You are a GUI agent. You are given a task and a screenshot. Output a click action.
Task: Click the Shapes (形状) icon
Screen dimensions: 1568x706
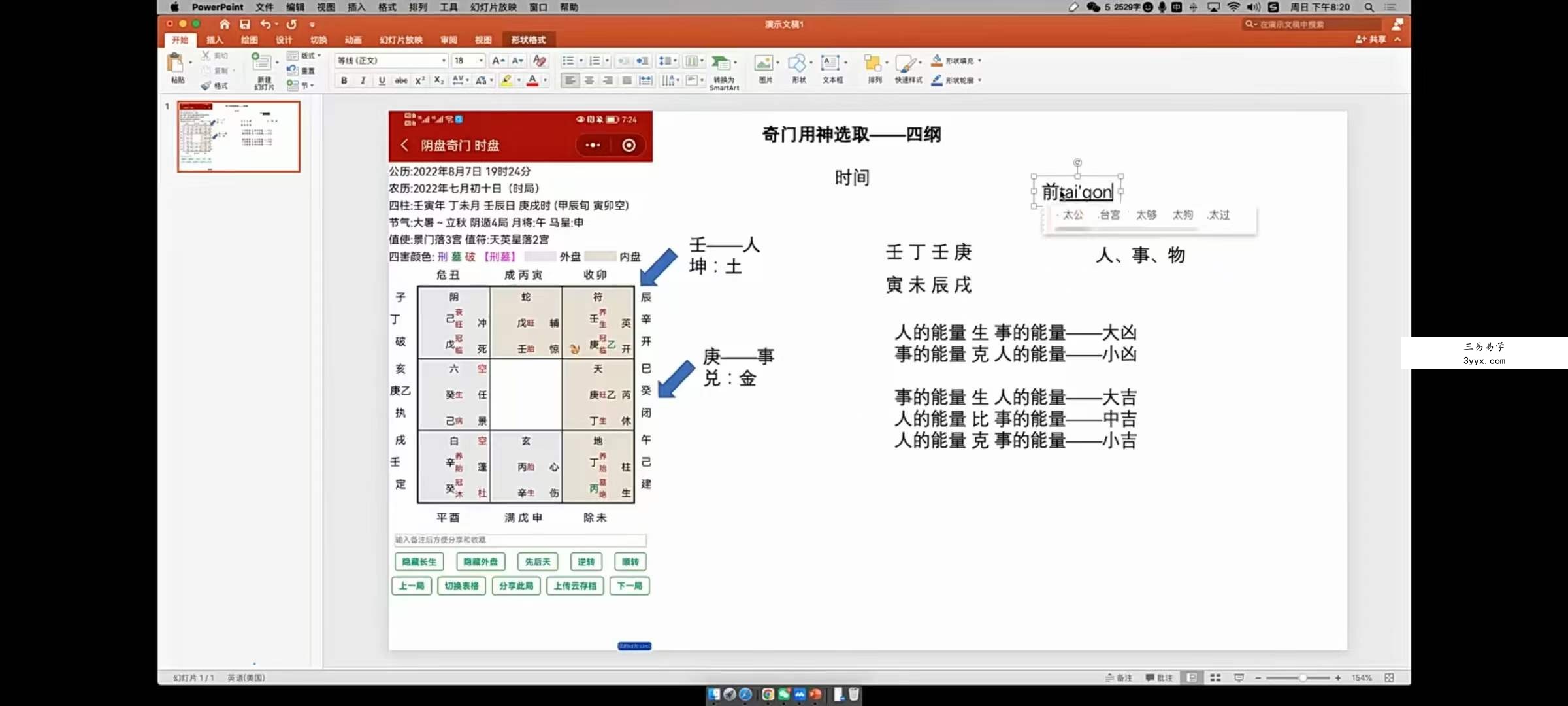point(796,63)
